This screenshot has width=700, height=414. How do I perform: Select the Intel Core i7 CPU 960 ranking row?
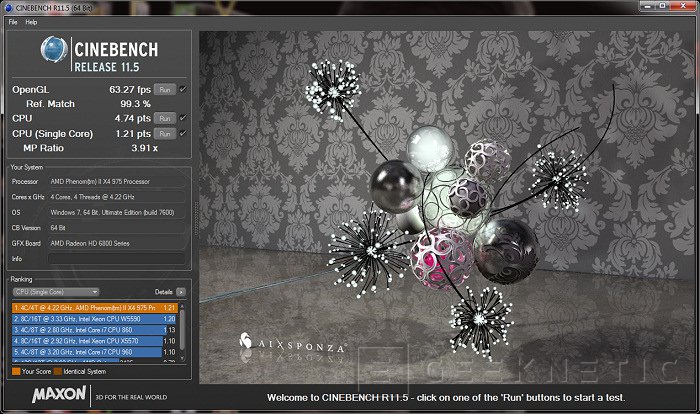pos(95,352)
